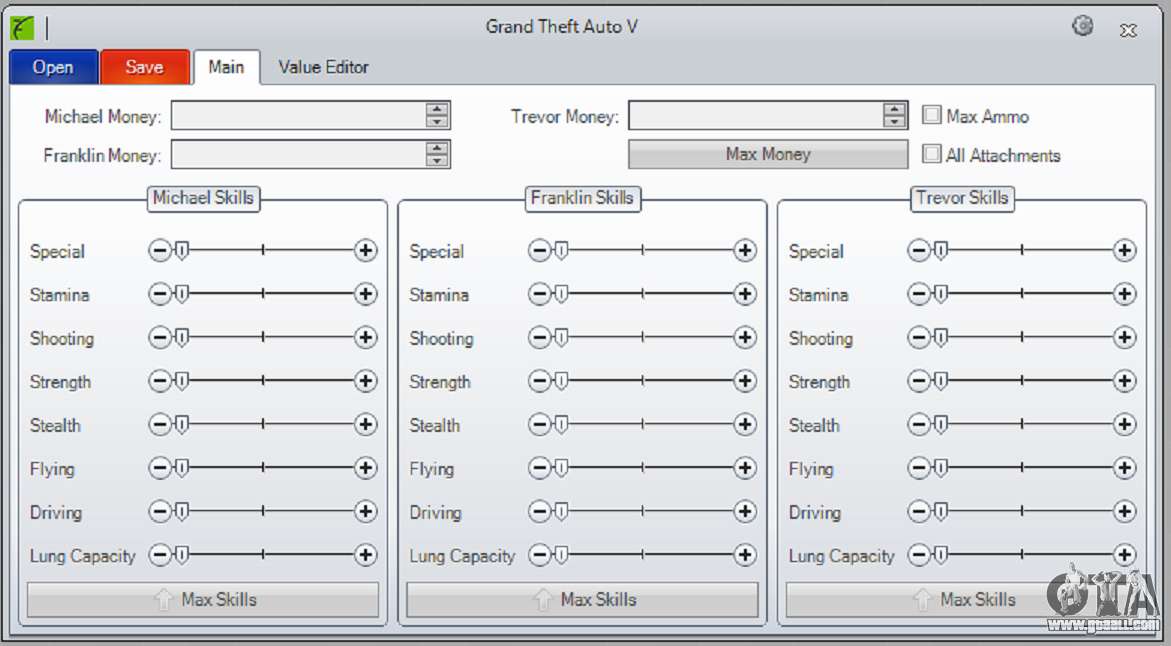Click the Franklin Money spinner arrows
Screen dimensions: 1171x646
[438, 155]
